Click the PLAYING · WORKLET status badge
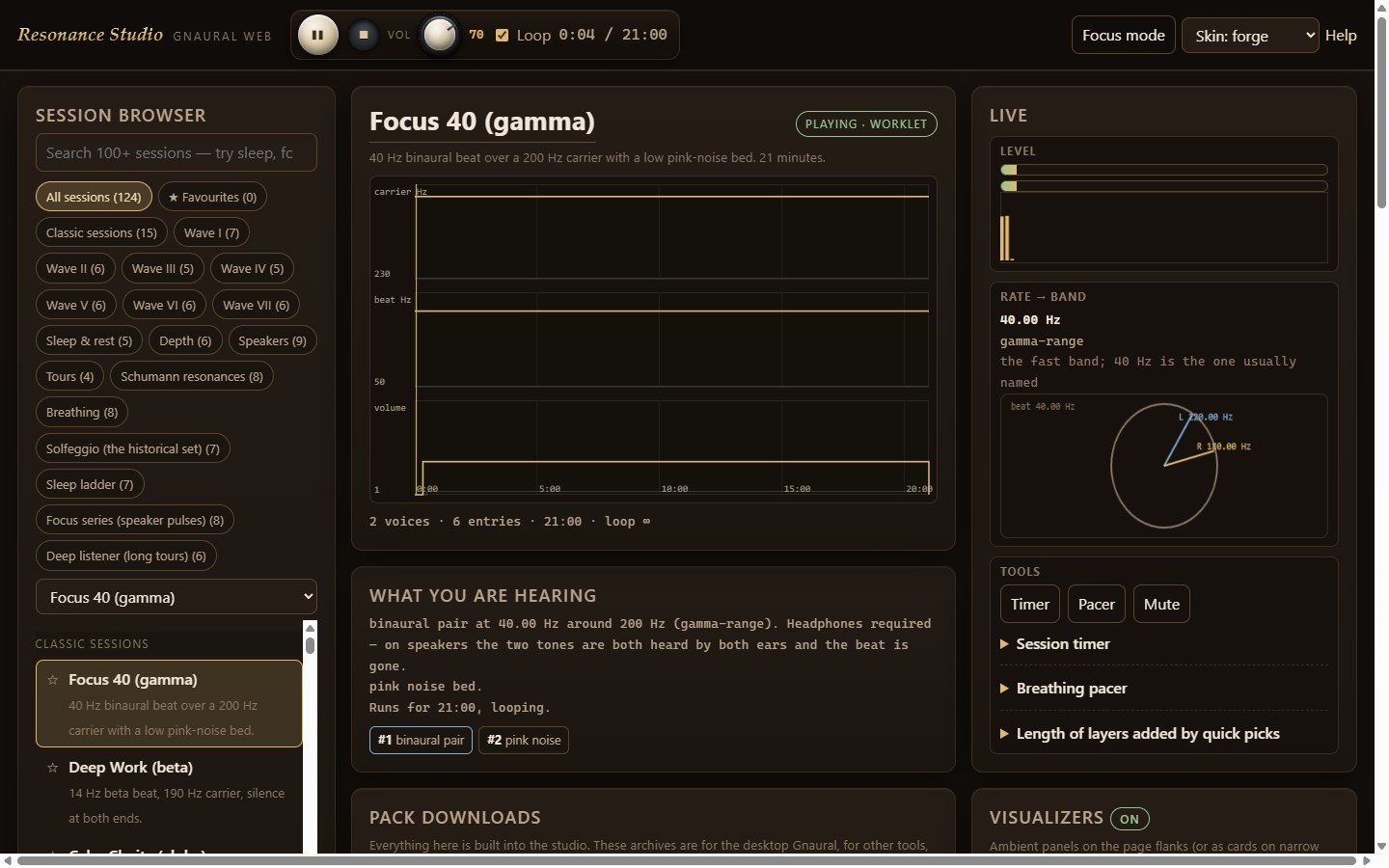1389x868 pixels. [x=866, y=123]
